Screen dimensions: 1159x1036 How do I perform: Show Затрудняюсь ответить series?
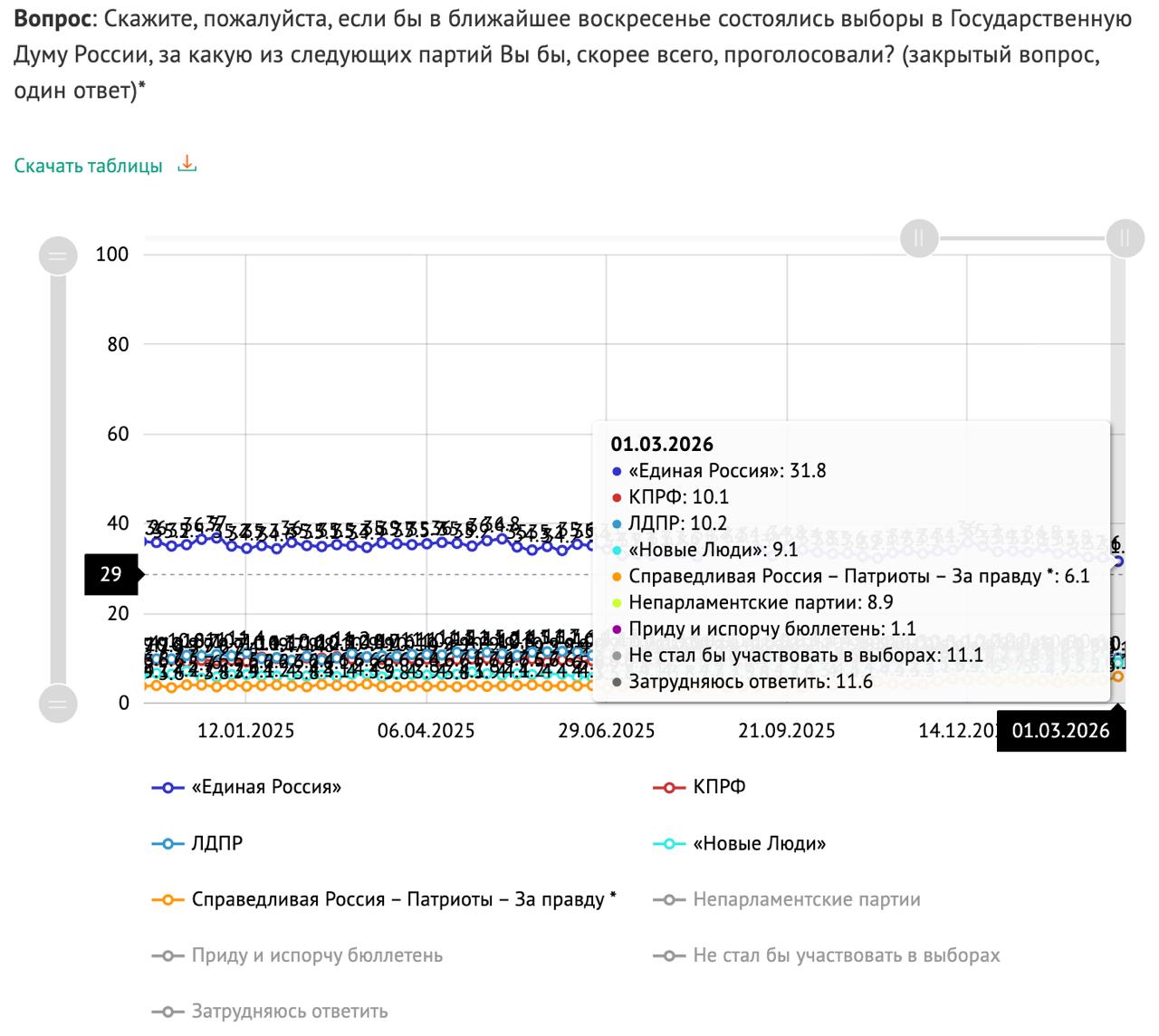pyautogui.click(x=289, y=1012)
